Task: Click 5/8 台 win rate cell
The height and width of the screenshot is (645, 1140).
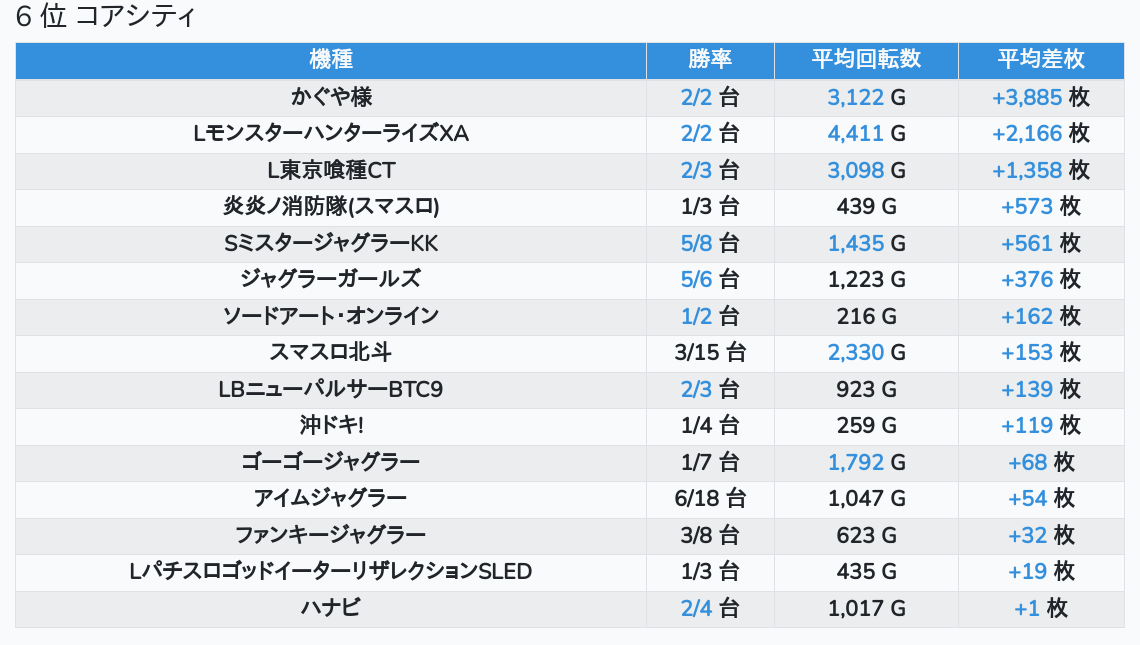Action: (710, 243)
